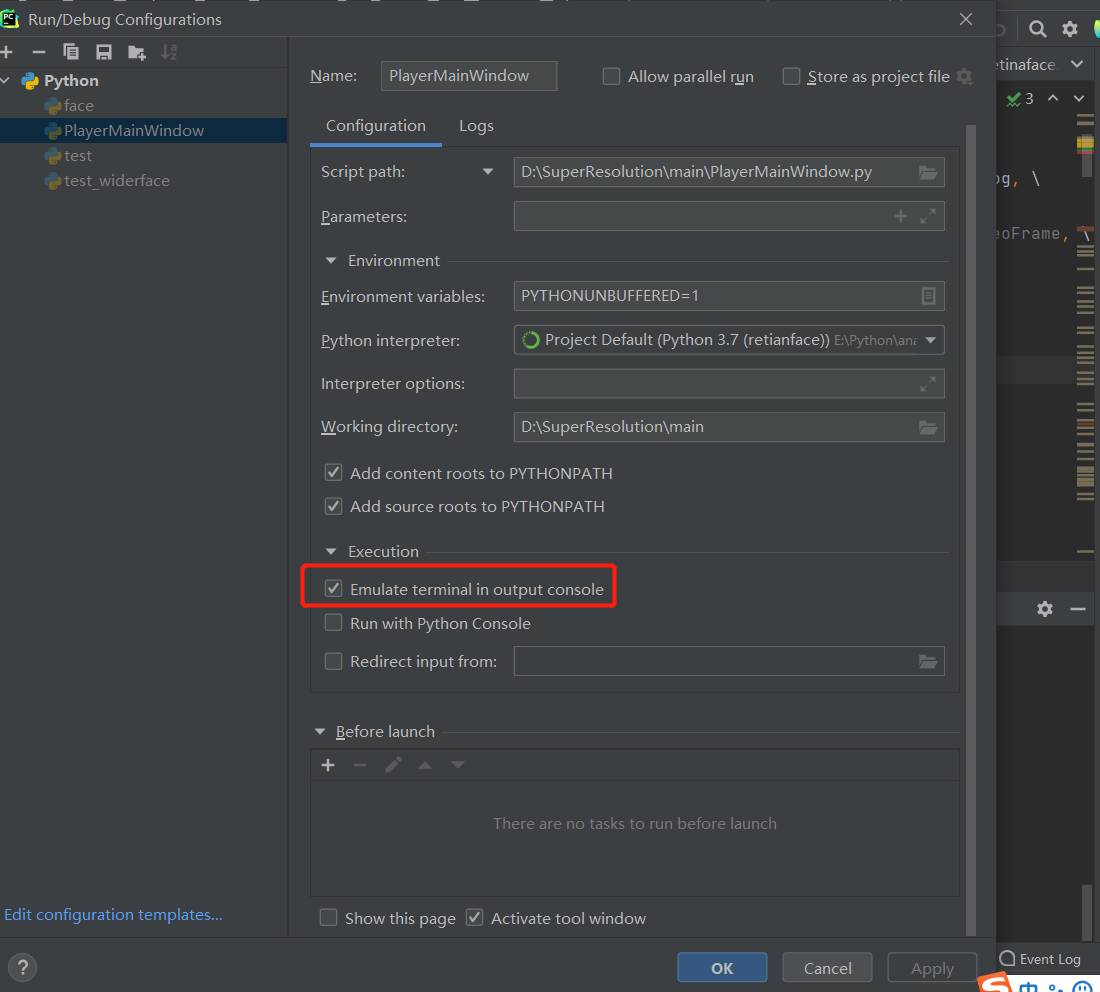Collapse the Environment section
The width and height of the screenshot is (1100, 992).
(331, 260)
